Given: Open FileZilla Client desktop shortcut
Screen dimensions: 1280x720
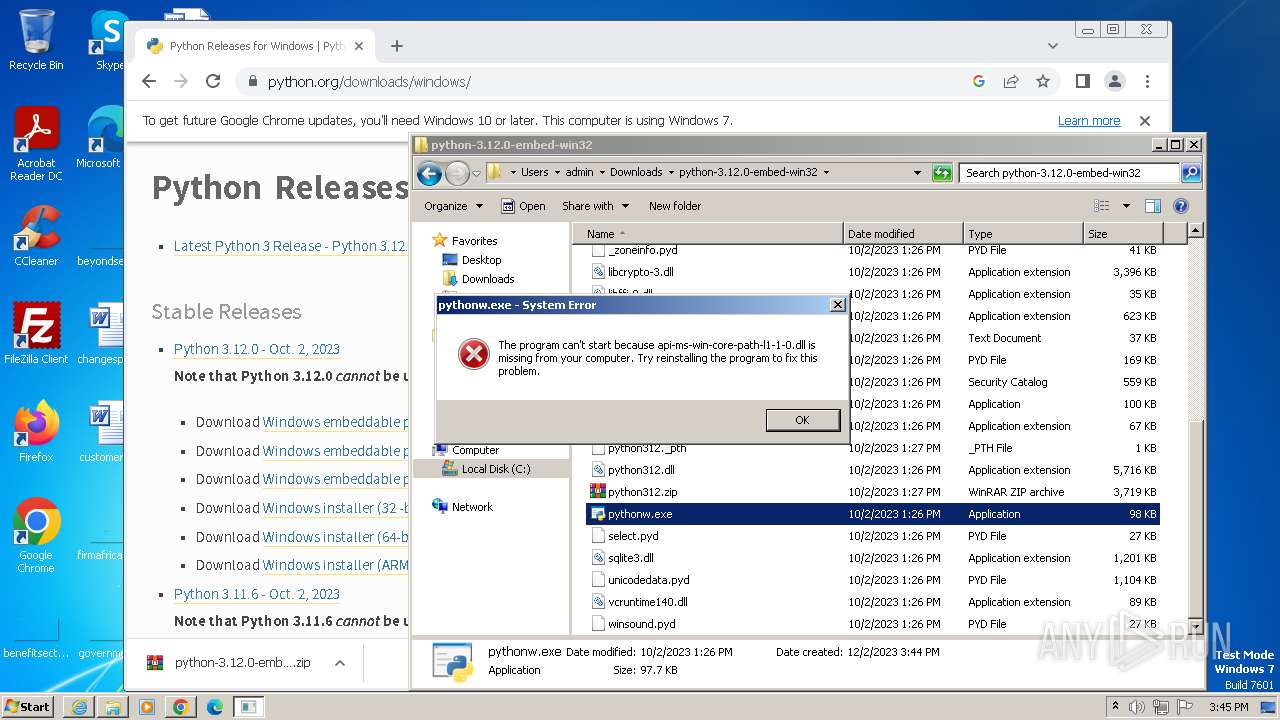Looking at the screenshot, I should coord(36,333).
